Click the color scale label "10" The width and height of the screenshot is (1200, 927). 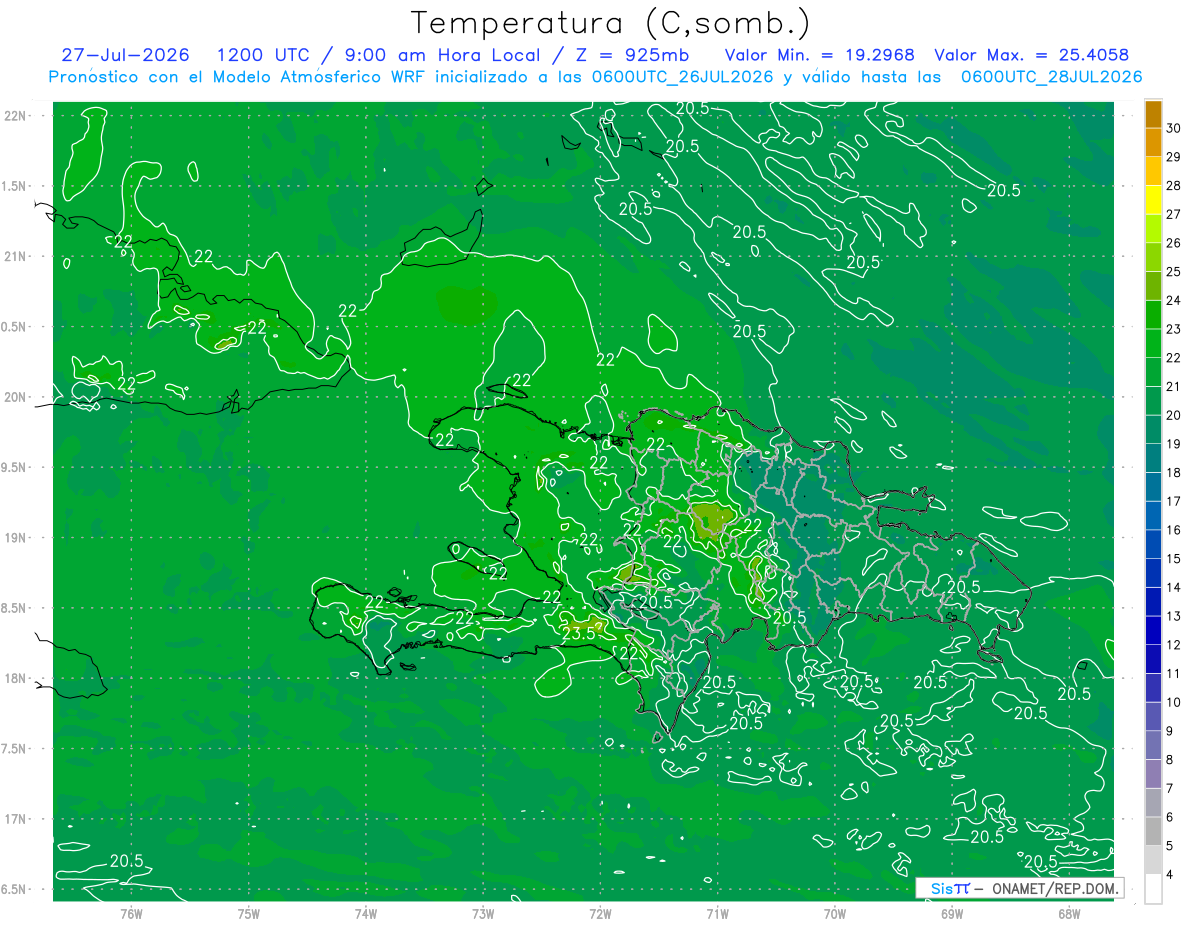(1174, 703)
